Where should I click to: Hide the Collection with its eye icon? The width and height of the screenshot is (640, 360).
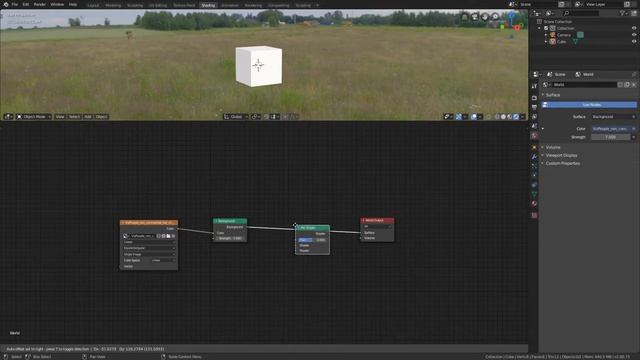(x=634, y=28)
